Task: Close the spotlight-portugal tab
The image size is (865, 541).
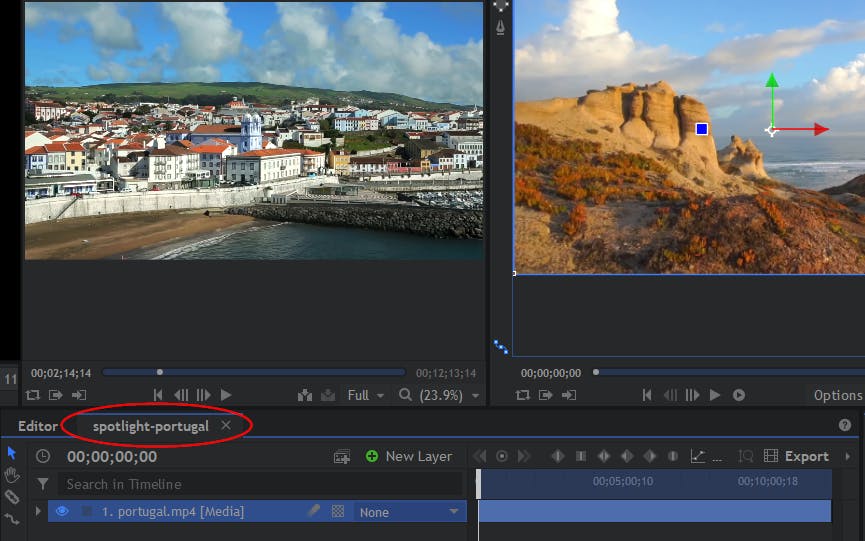Action: click(226, 425)
